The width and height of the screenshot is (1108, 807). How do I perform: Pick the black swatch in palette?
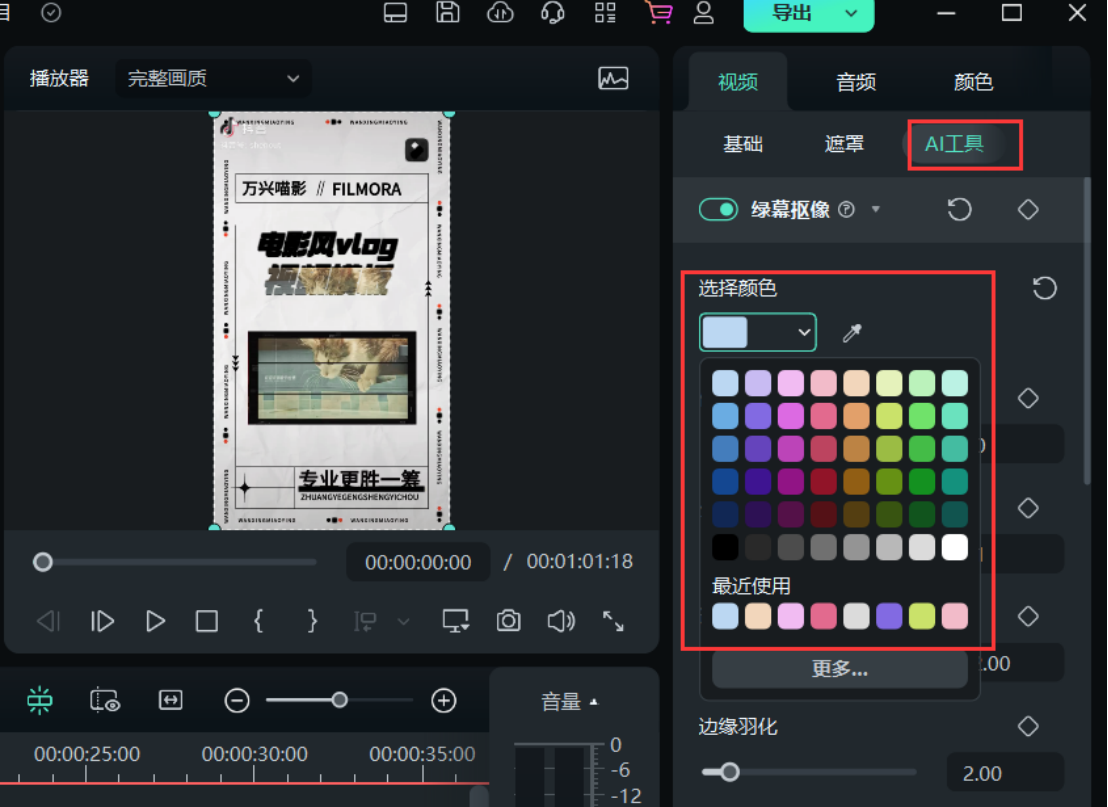click(x=725, y=547)
